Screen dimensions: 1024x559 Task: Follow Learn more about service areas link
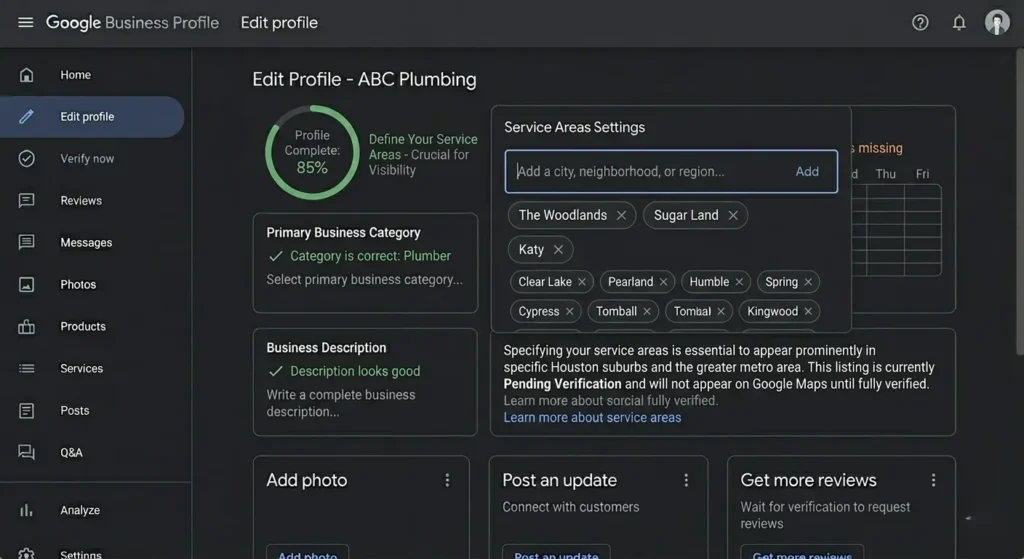[x=592, y=418]
